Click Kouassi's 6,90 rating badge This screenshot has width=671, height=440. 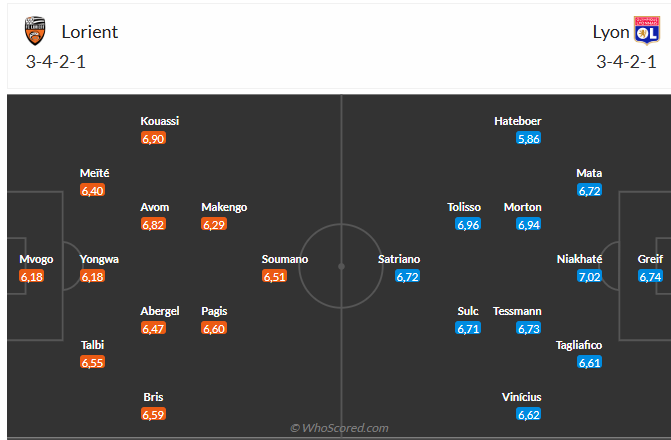tap(153, 139)
